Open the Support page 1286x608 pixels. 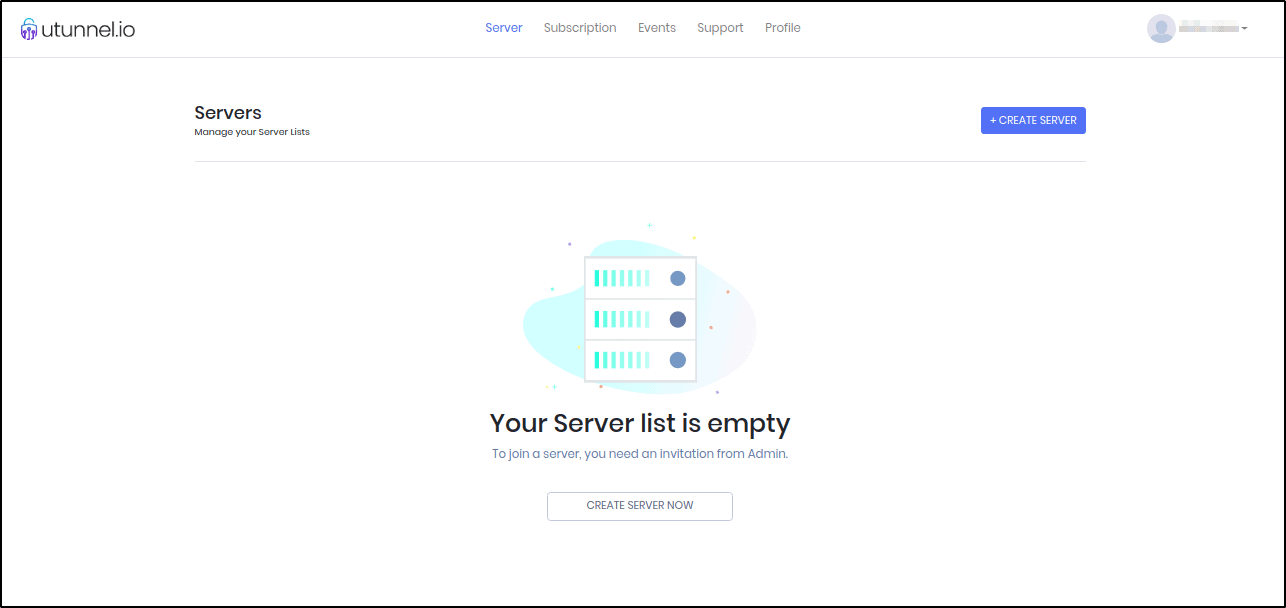tap(720, 28)
